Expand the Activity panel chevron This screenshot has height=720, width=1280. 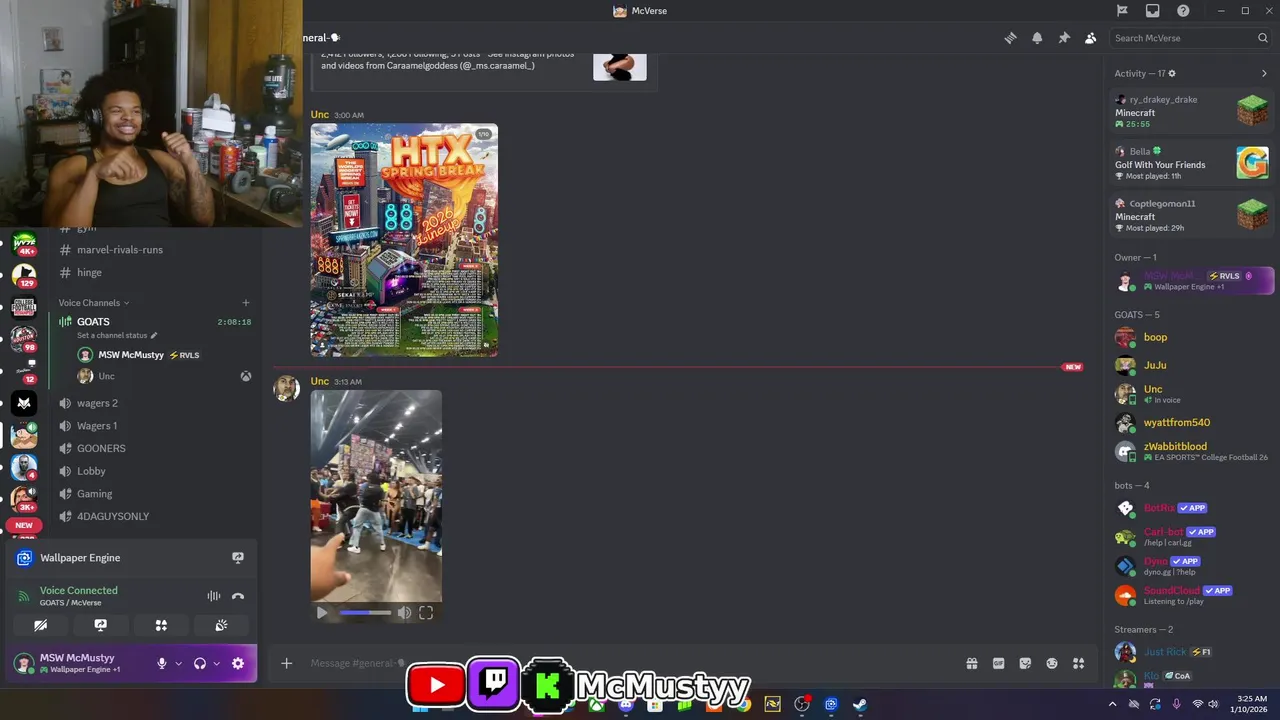pyautogui.click(x=1264, y=73)
